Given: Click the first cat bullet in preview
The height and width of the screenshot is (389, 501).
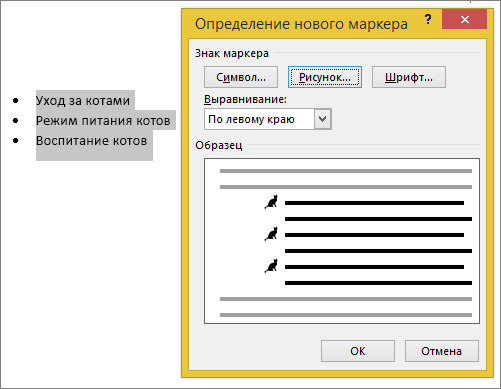Looking at the screenshot, I should 271,202.
